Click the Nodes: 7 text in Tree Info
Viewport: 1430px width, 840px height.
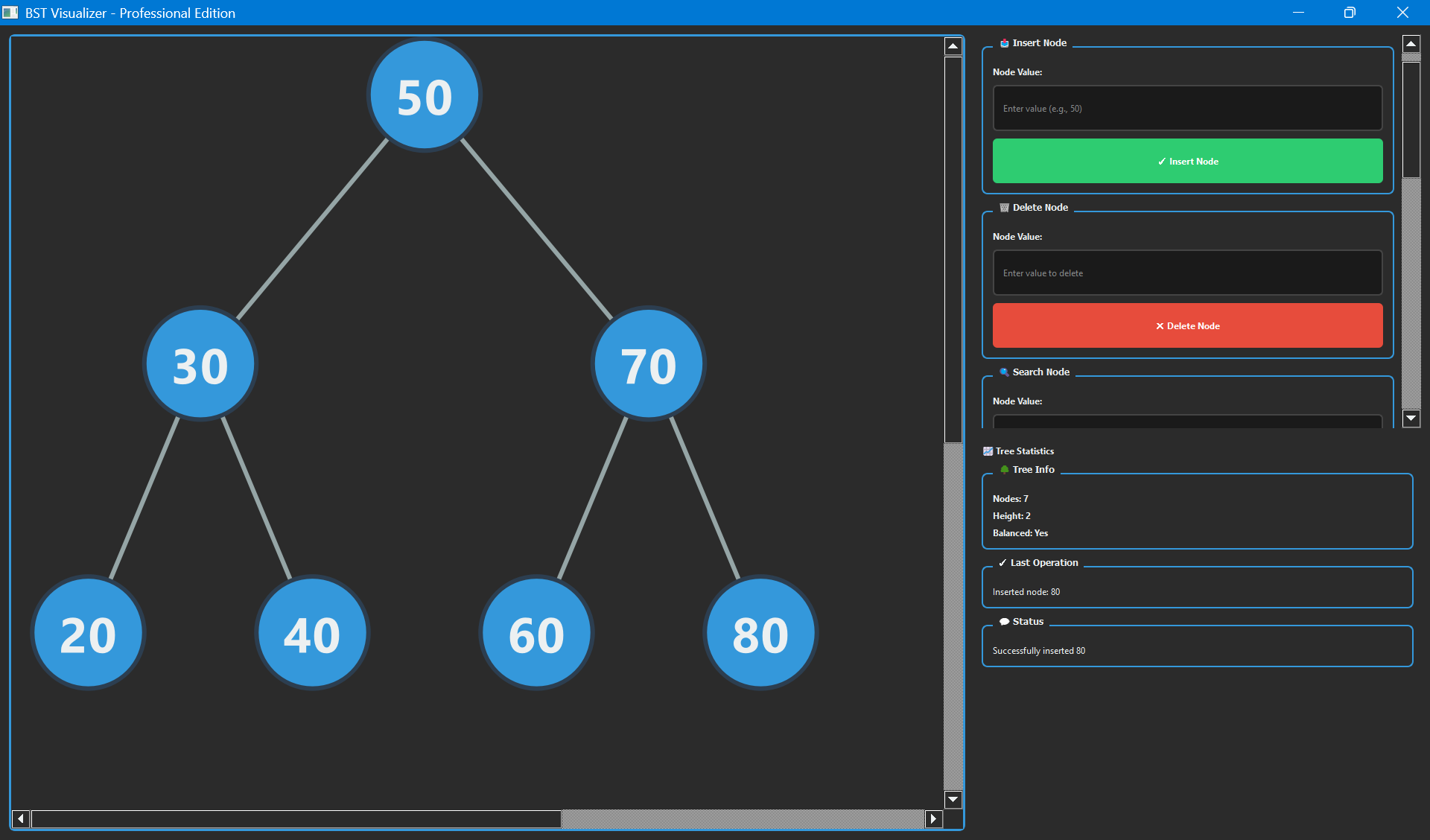(1010, 498)
